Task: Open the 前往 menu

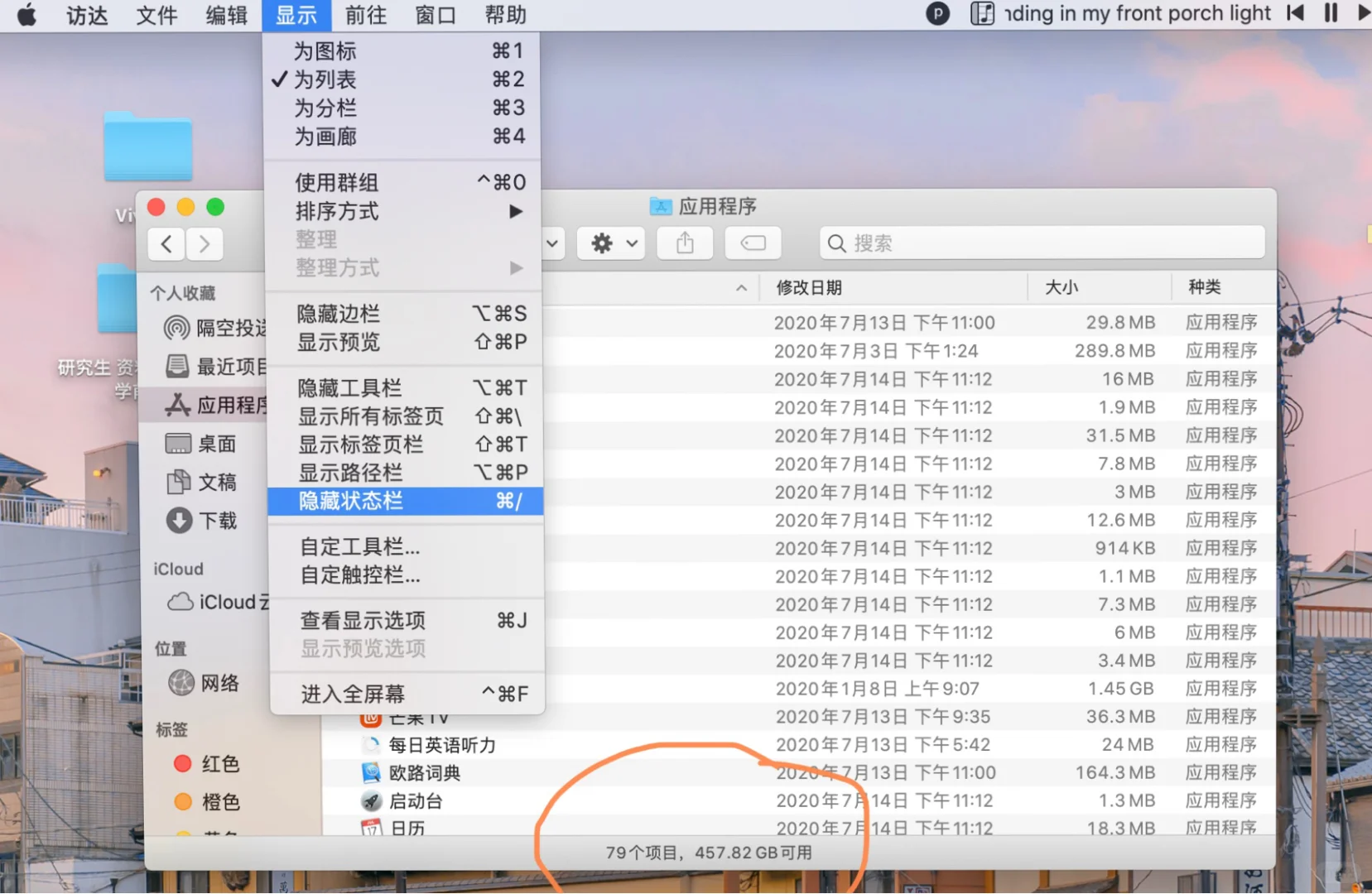Action: 366,14
